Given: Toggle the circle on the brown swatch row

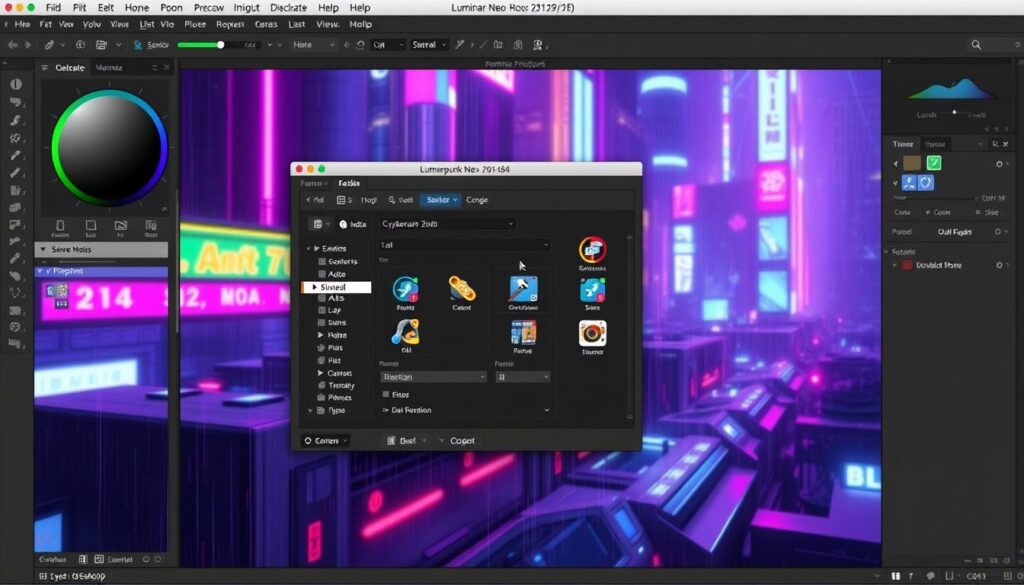Looking at the screenshot, I should pos(999,164).
